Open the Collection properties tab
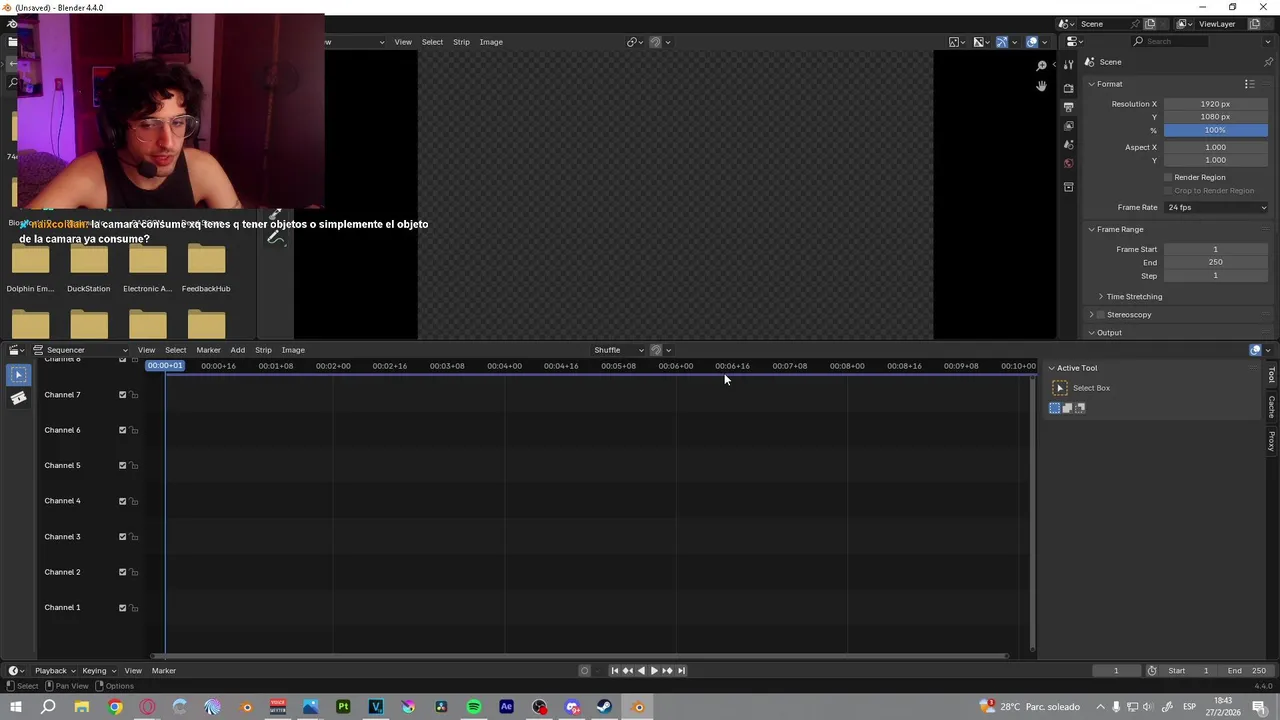 1068,187
